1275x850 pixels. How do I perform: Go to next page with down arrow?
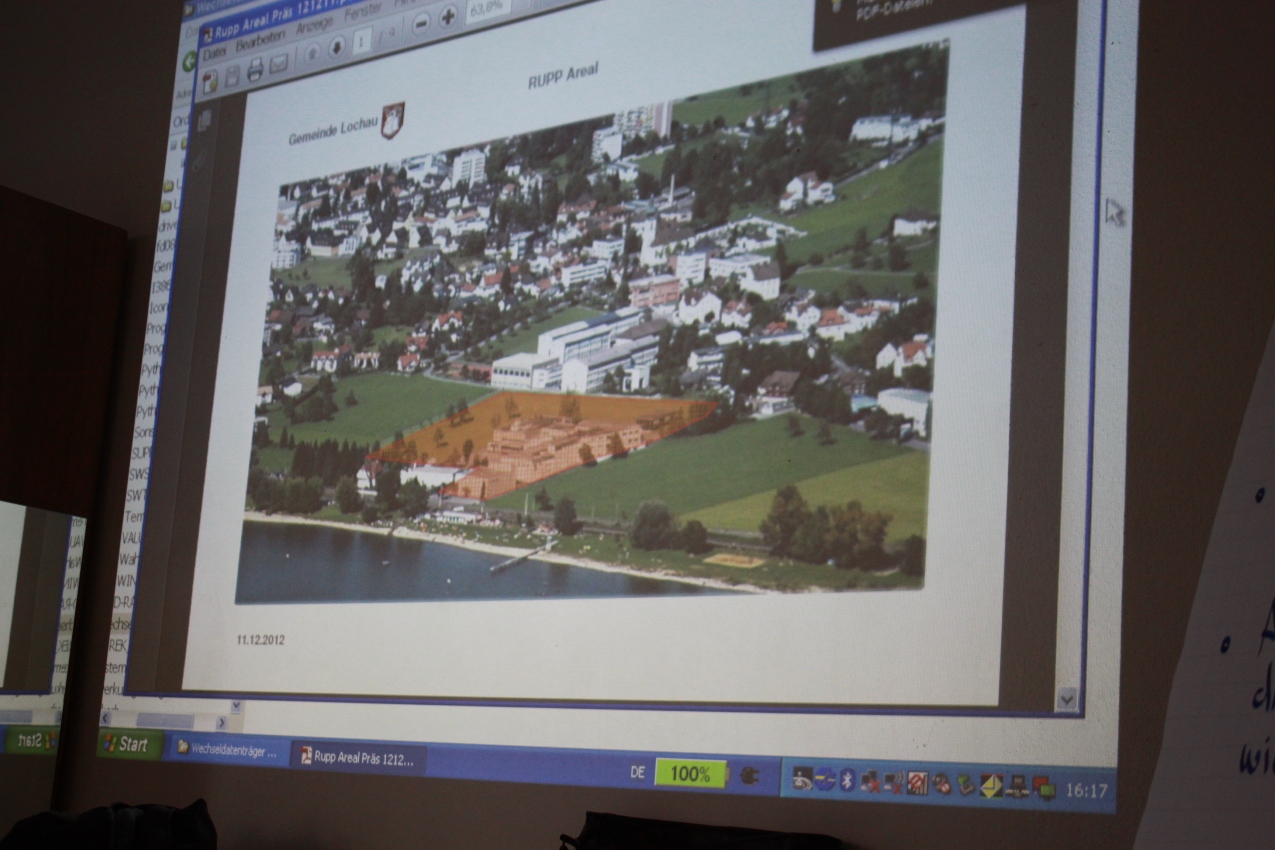337,47
